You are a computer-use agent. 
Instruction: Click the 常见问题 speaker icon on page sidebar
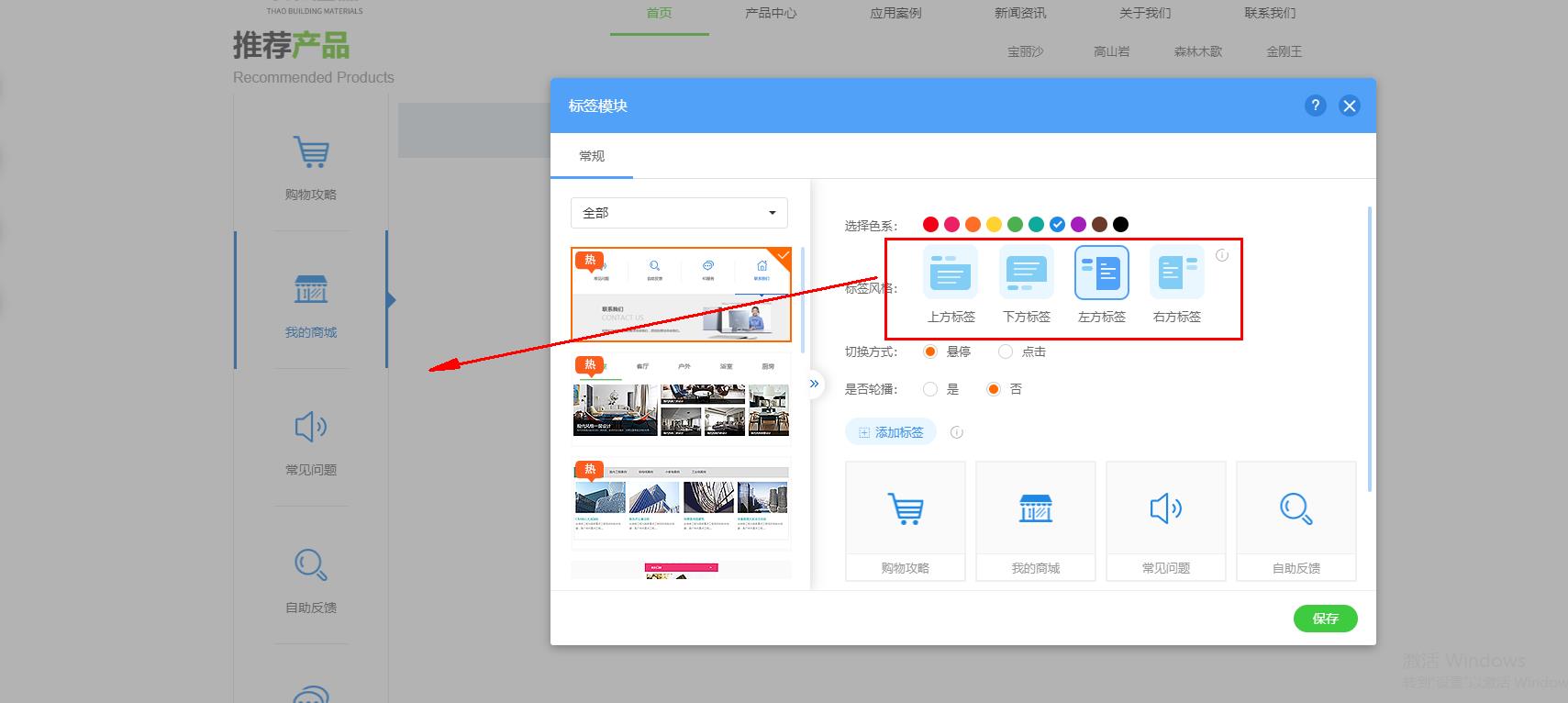click(x=311, y=427)
